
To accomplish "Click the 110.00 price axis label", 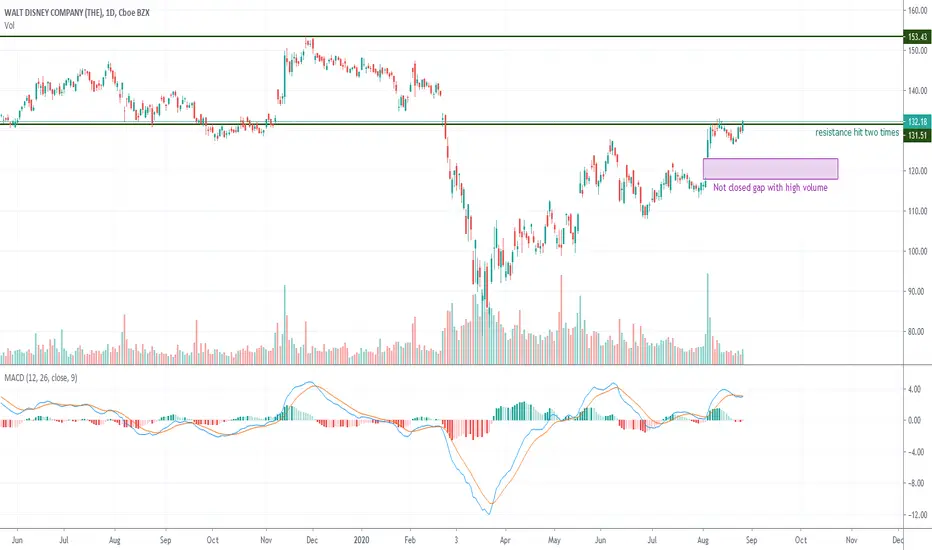I will point(917,211).
